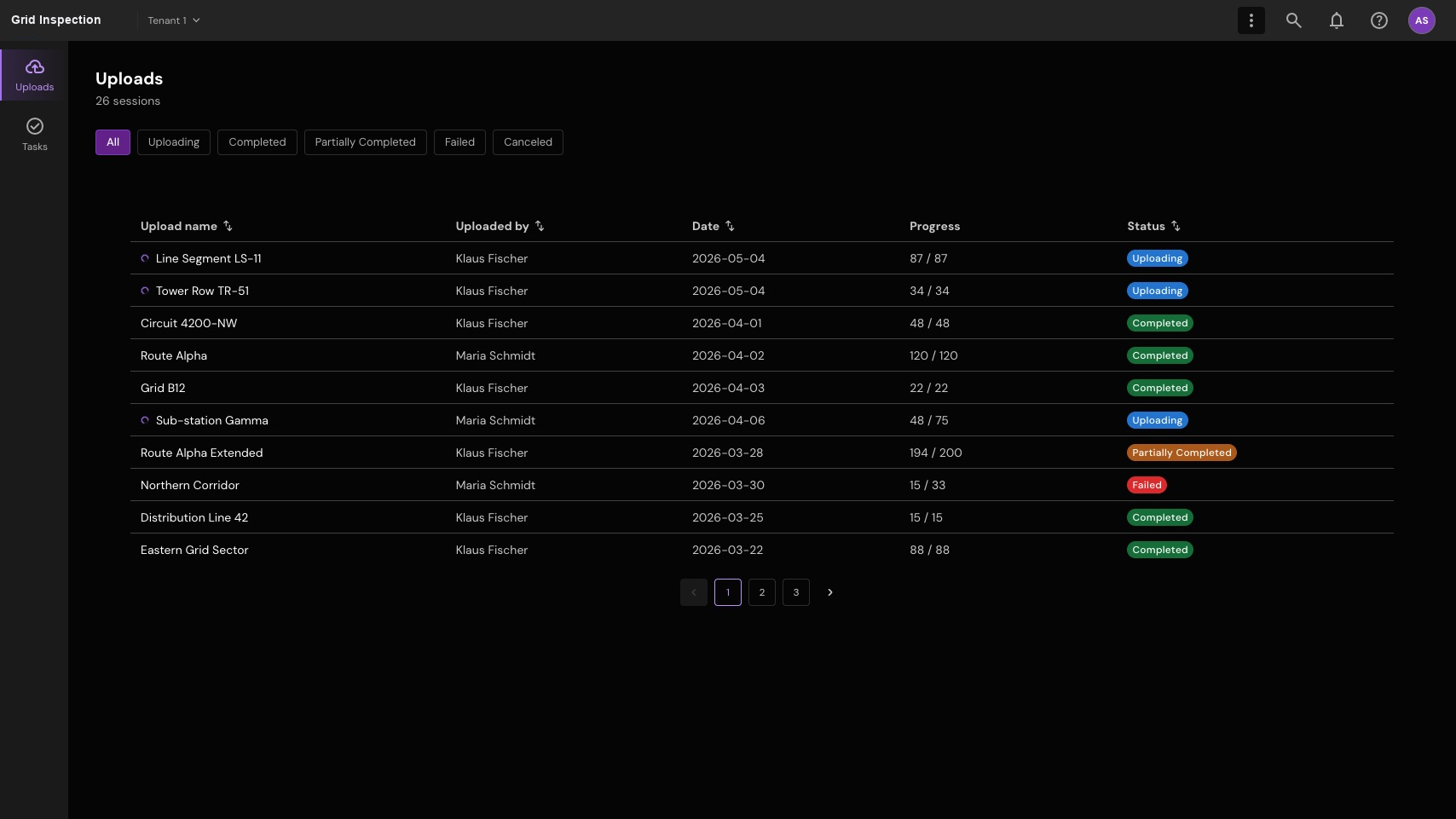
Task: Click Maria Schmidt in Northern Corridor row
Action: pyautogui.click(x=495, y=485)
